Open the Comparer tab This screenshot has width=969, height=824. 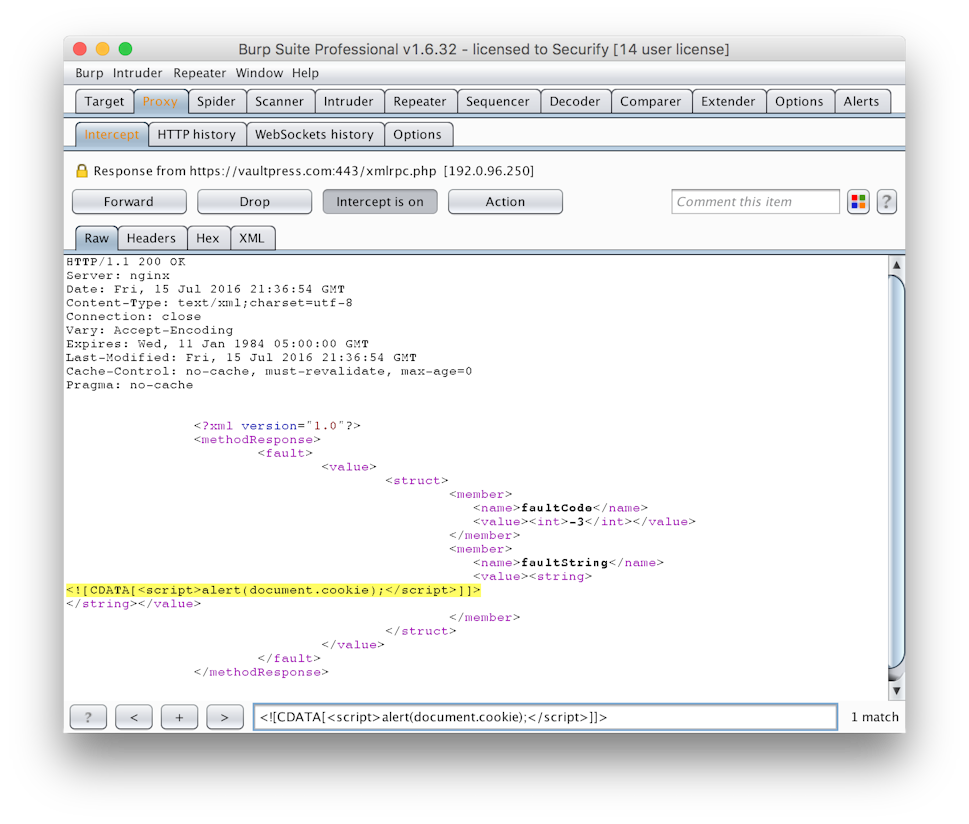coord(650,101)
